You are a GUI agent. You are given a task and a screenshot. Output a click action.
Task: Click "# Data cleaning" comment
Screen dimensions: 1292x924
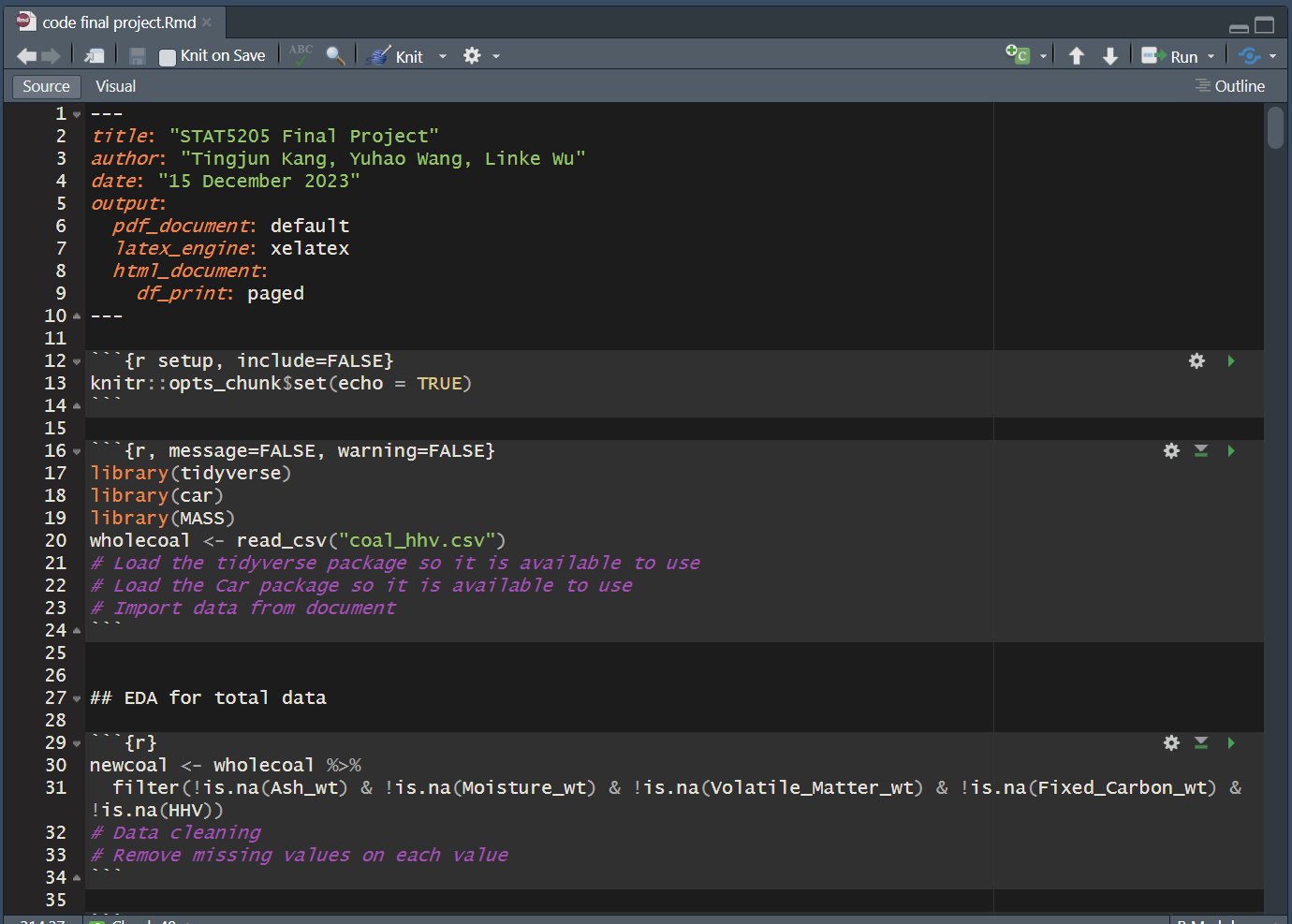tap(176, 832)
